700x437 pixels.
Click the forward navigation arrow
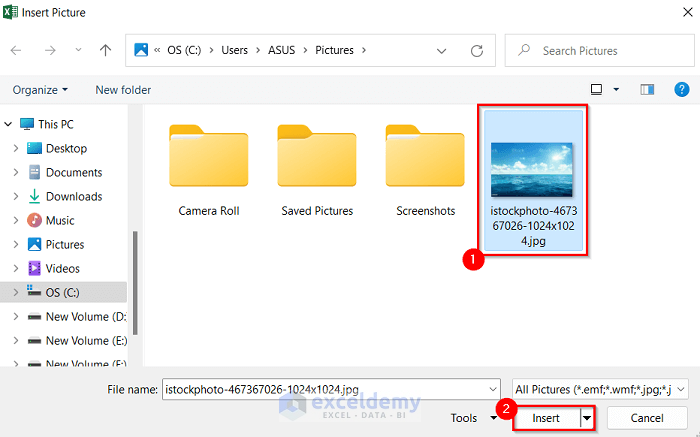click(x=50, y=50)
